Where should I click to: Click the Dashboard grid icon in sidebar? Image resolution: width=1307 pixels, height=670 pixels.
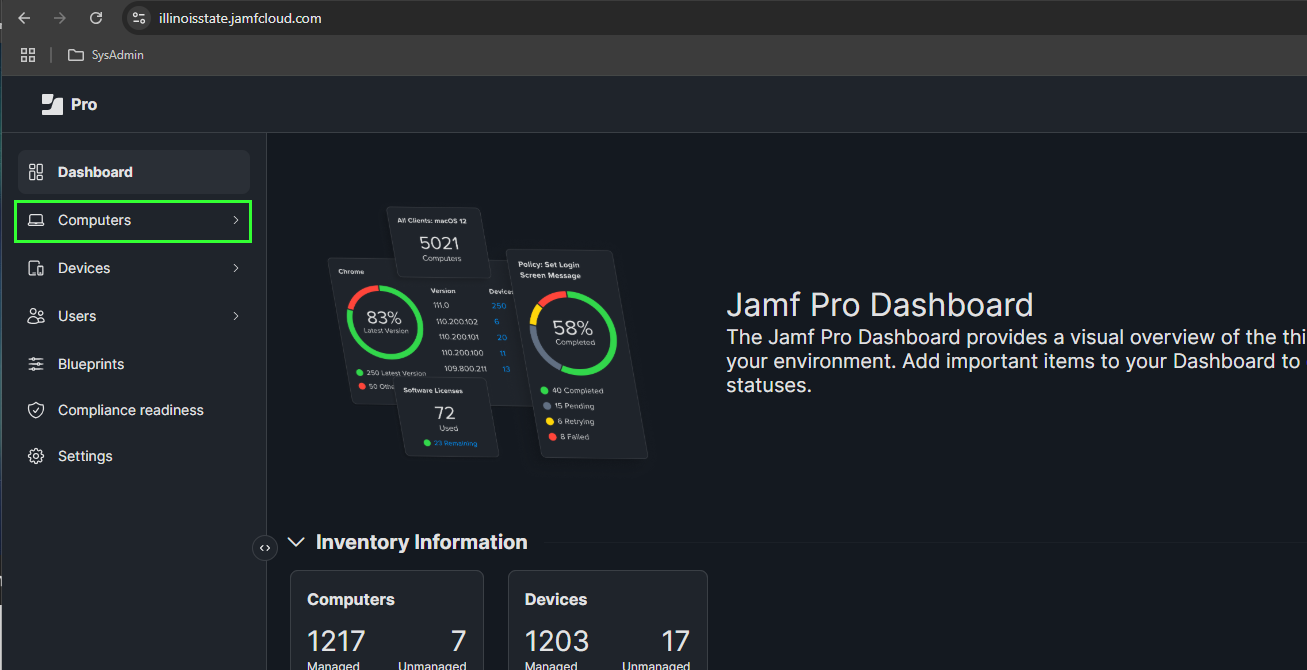(x=36, y=172)
